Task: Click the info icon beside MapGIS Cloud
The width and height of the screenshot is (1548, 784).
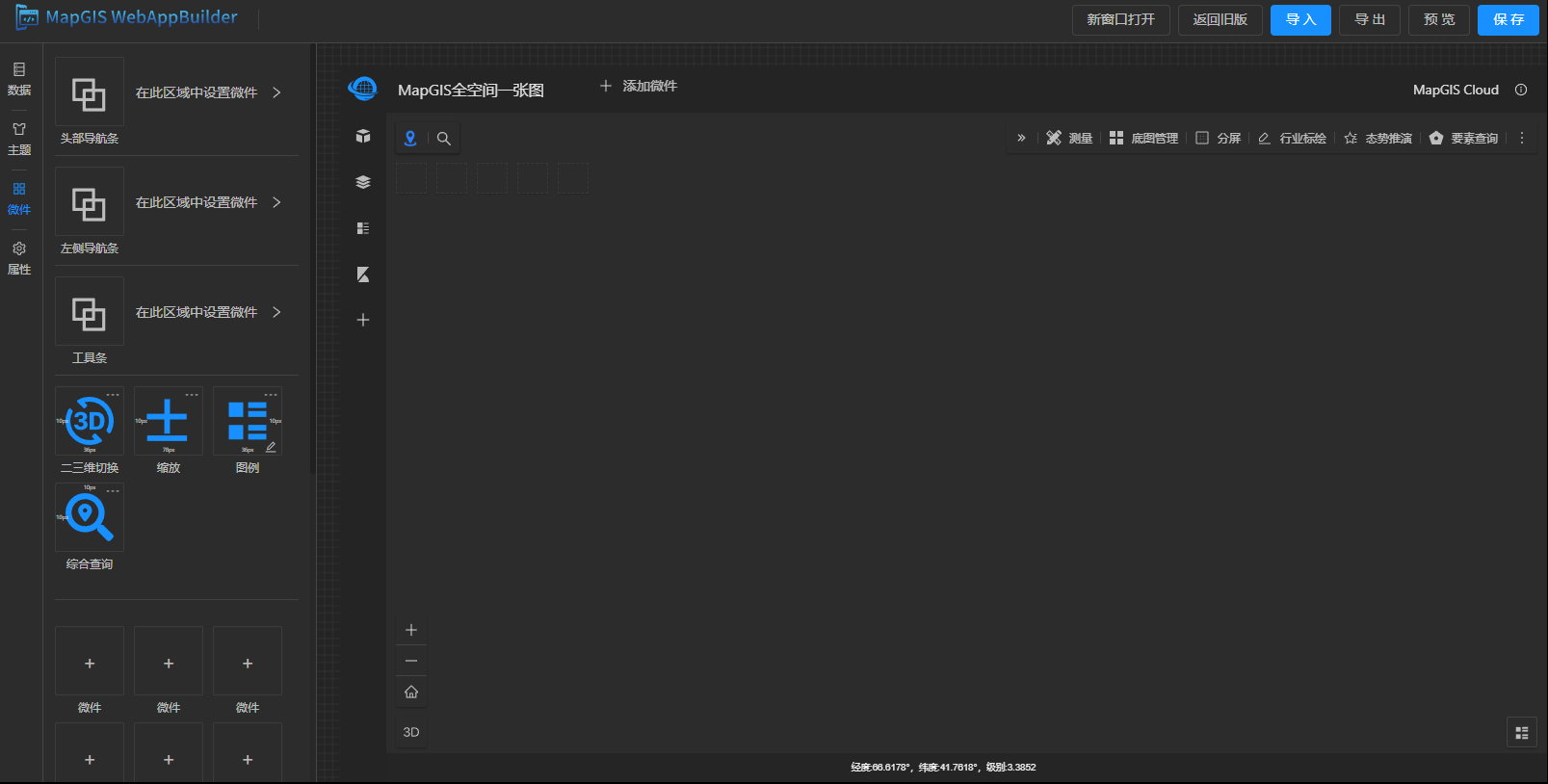Action: tap(1521, 90)
